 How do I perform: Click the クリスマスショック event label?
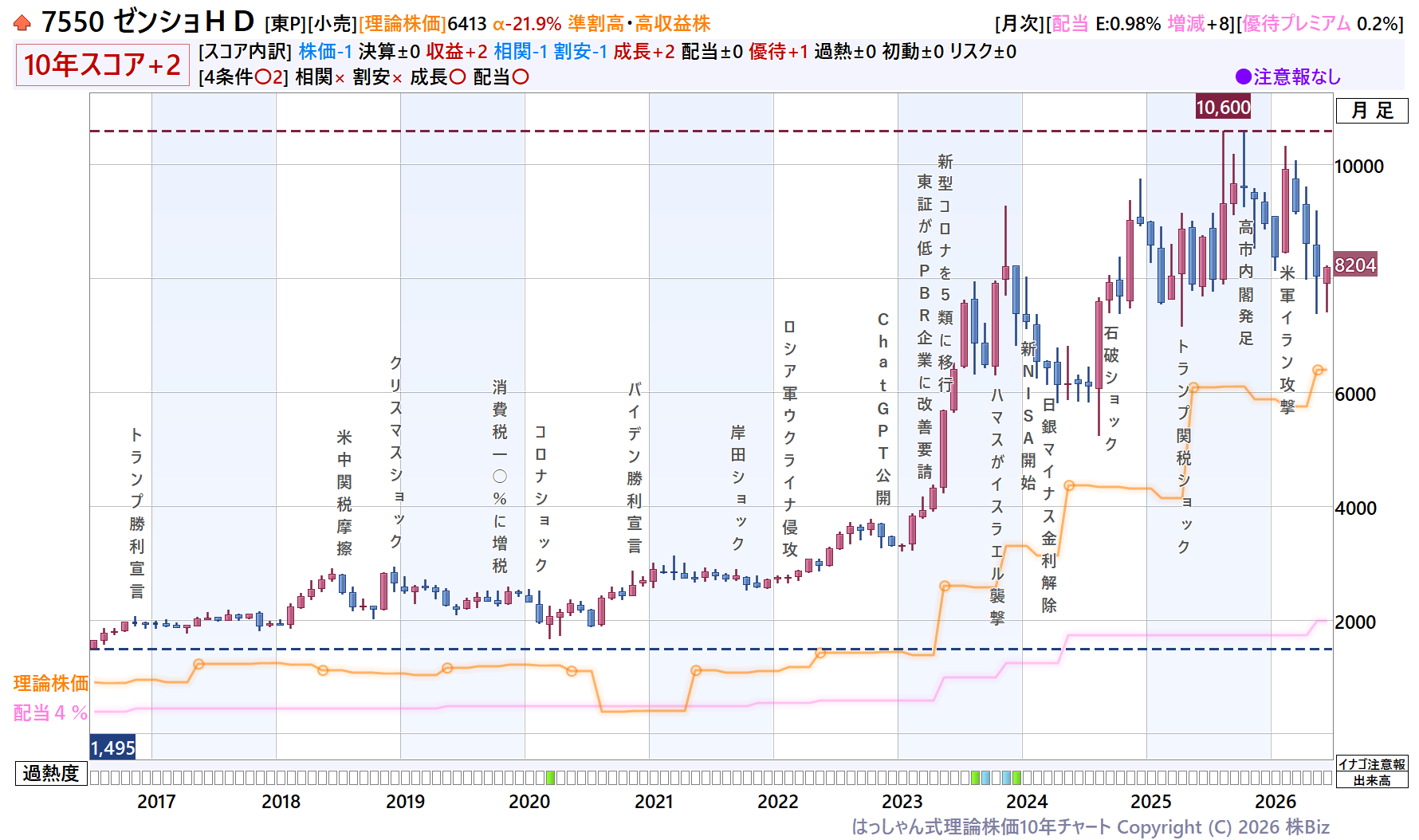(x=396, y=452)
